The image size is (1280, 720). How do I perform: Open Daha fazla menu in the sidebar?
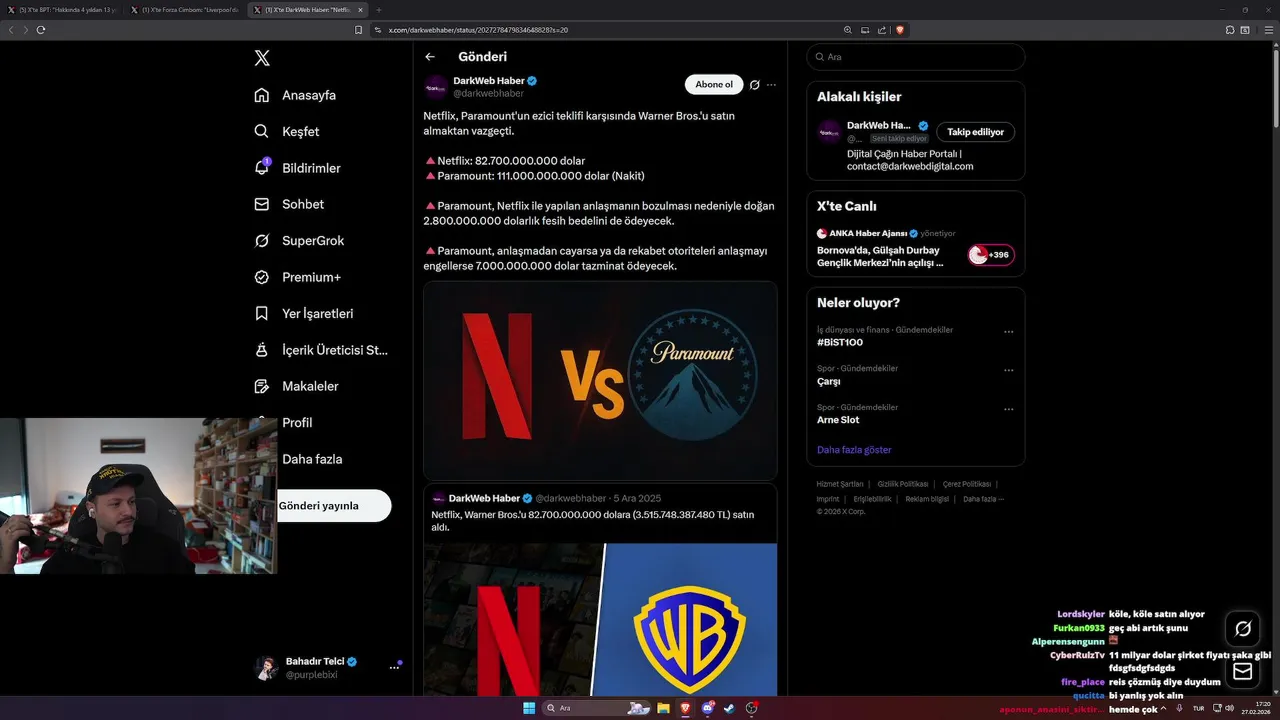(x=312, y=459)
